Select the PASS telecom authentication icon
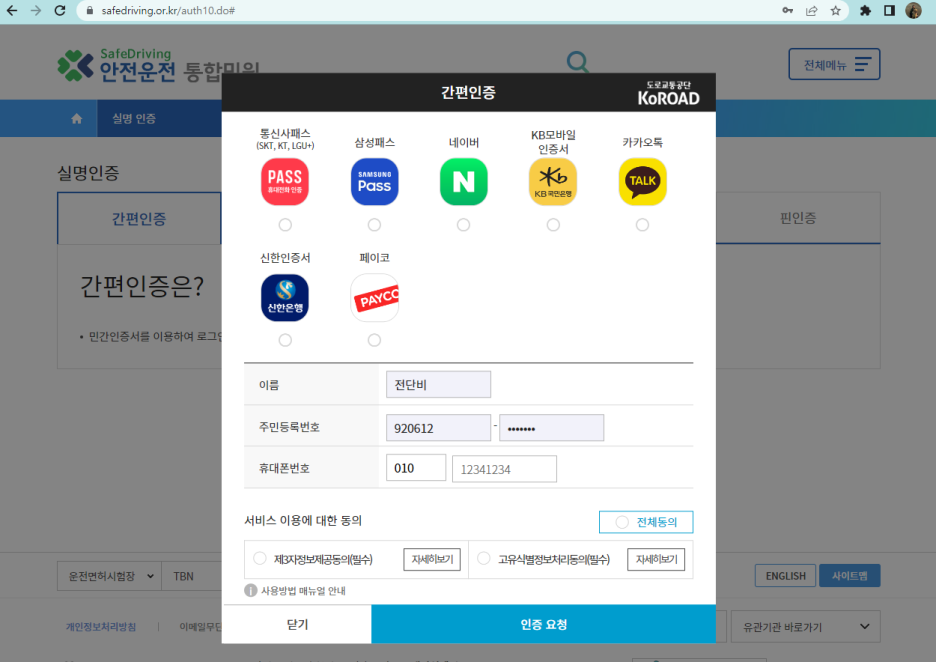Viewport: 936px width, 662px height. tap(285, 181)
